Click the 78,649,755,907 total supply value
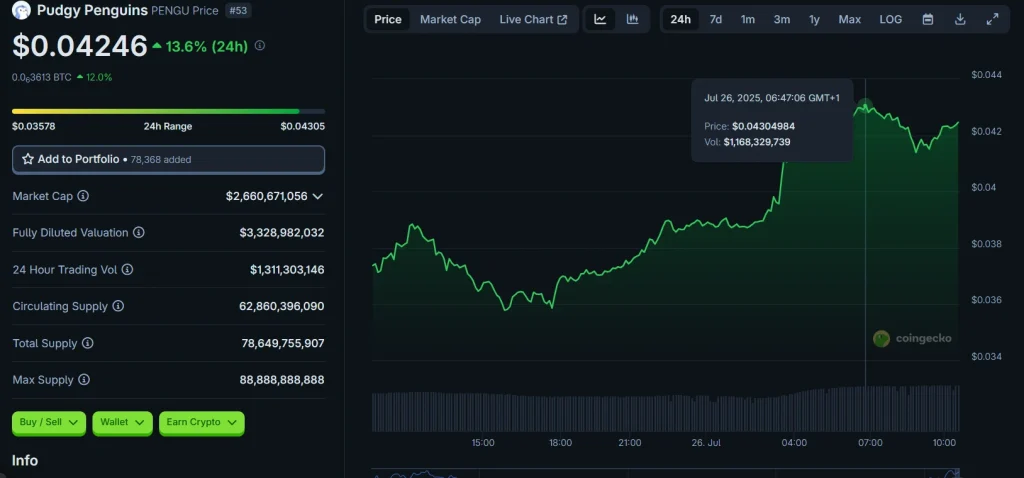This screenshot has width=1024, height=478. pos(282,343)
